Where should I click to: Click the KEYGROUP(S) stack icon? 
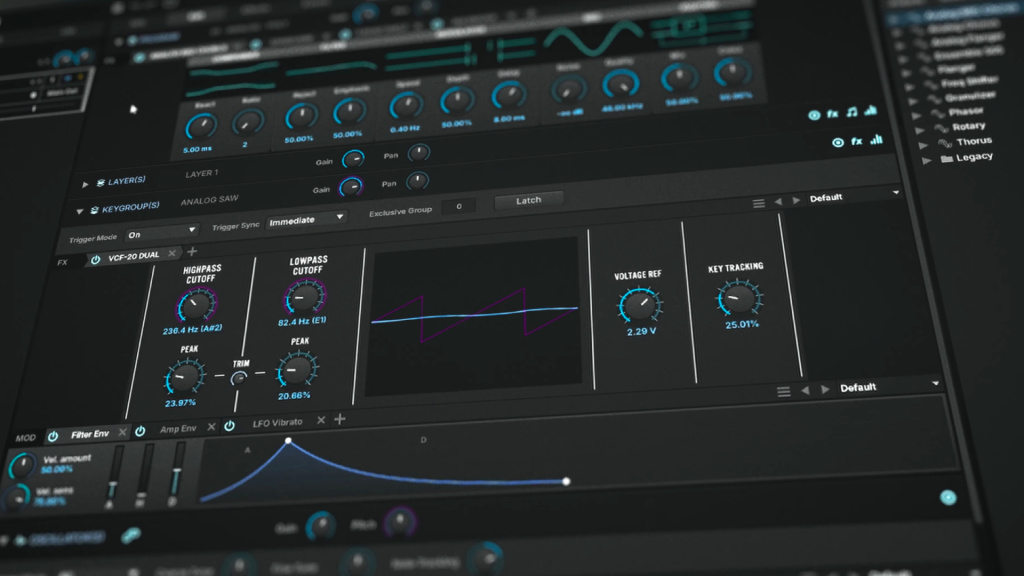94,210
